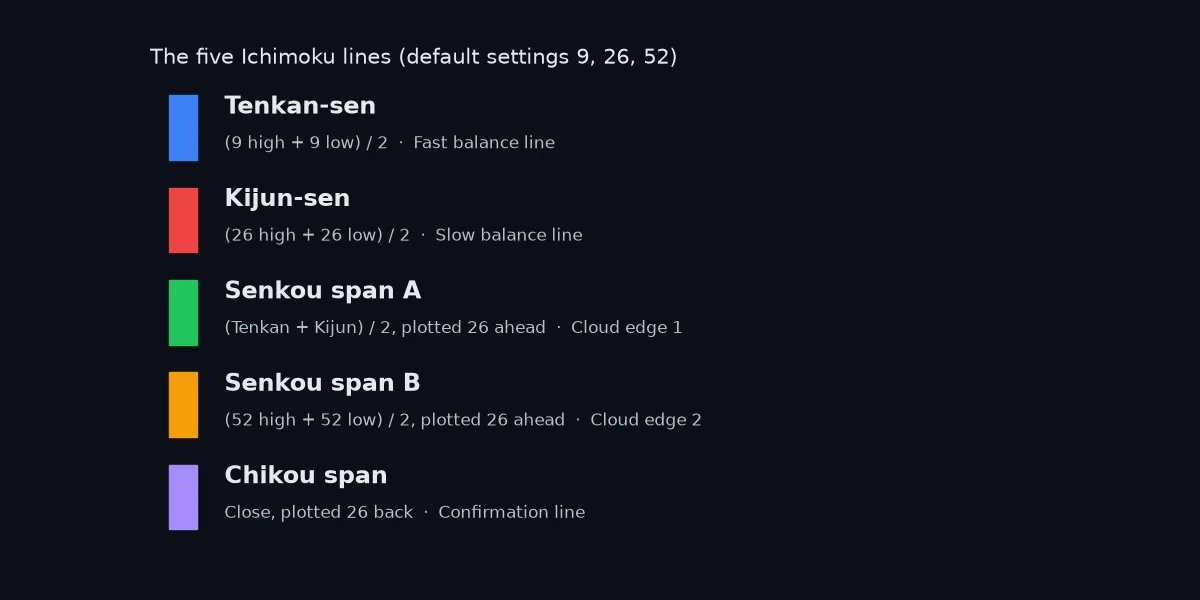The image size is (1200, 600).
Task: Select the Chikou span heading
Action: point(306,475)
